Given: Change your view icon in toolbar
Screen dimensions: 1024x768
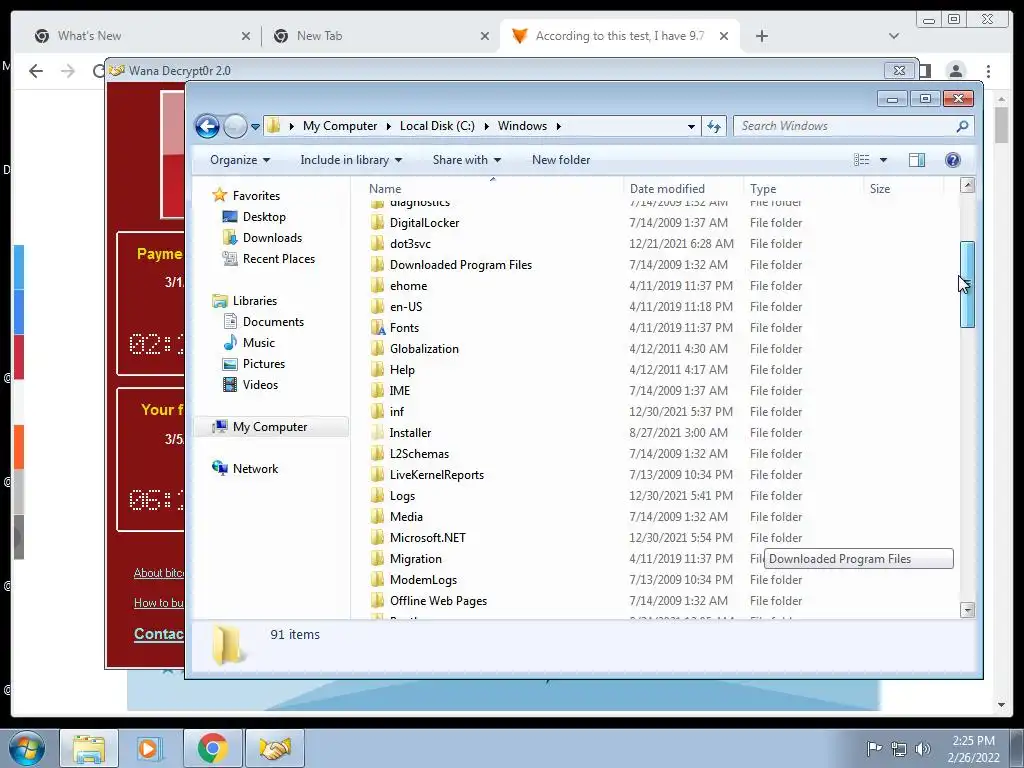Looking at the screenshot, I should pos(861,160).
